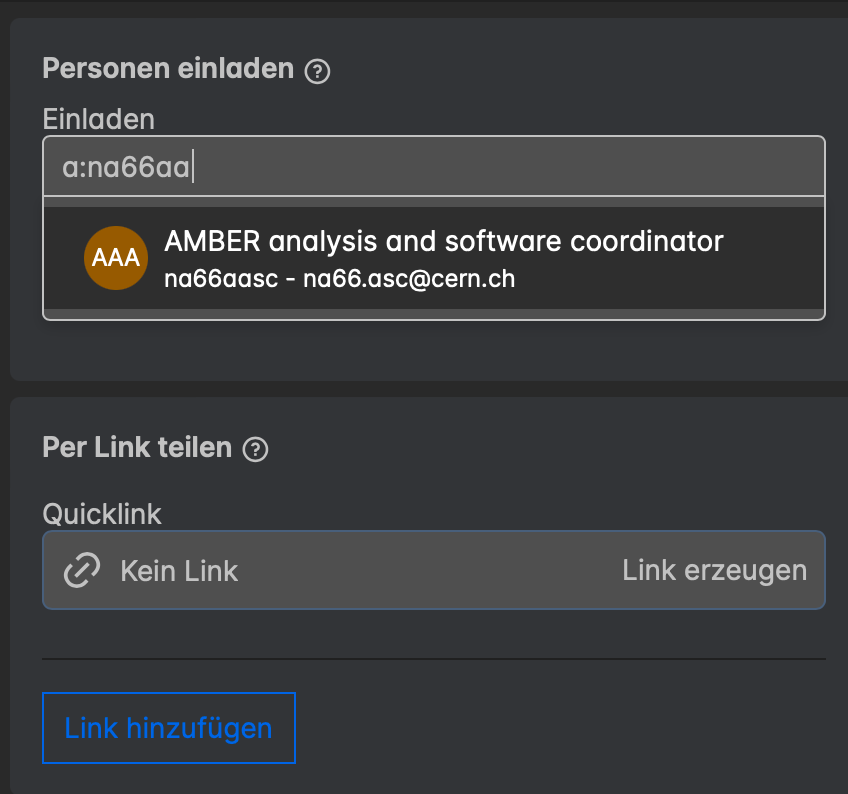Click empty area right of typed invite text
Screen dimensions: 848x794
(x=500, y=166)
